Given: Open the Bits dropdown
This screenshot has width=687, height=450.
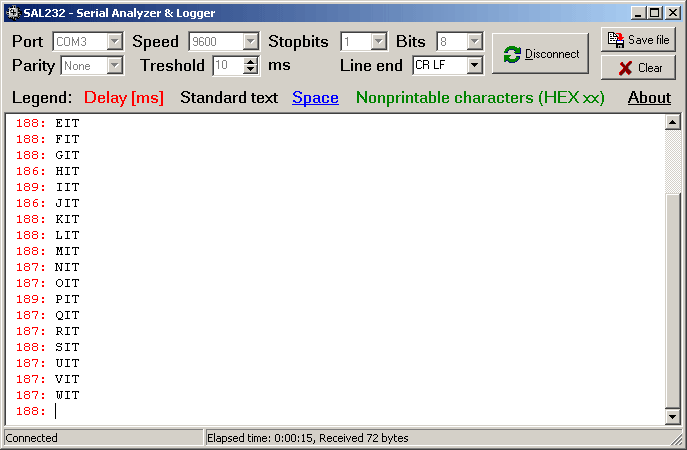Looking at the screenshot, I should [474, 42].
